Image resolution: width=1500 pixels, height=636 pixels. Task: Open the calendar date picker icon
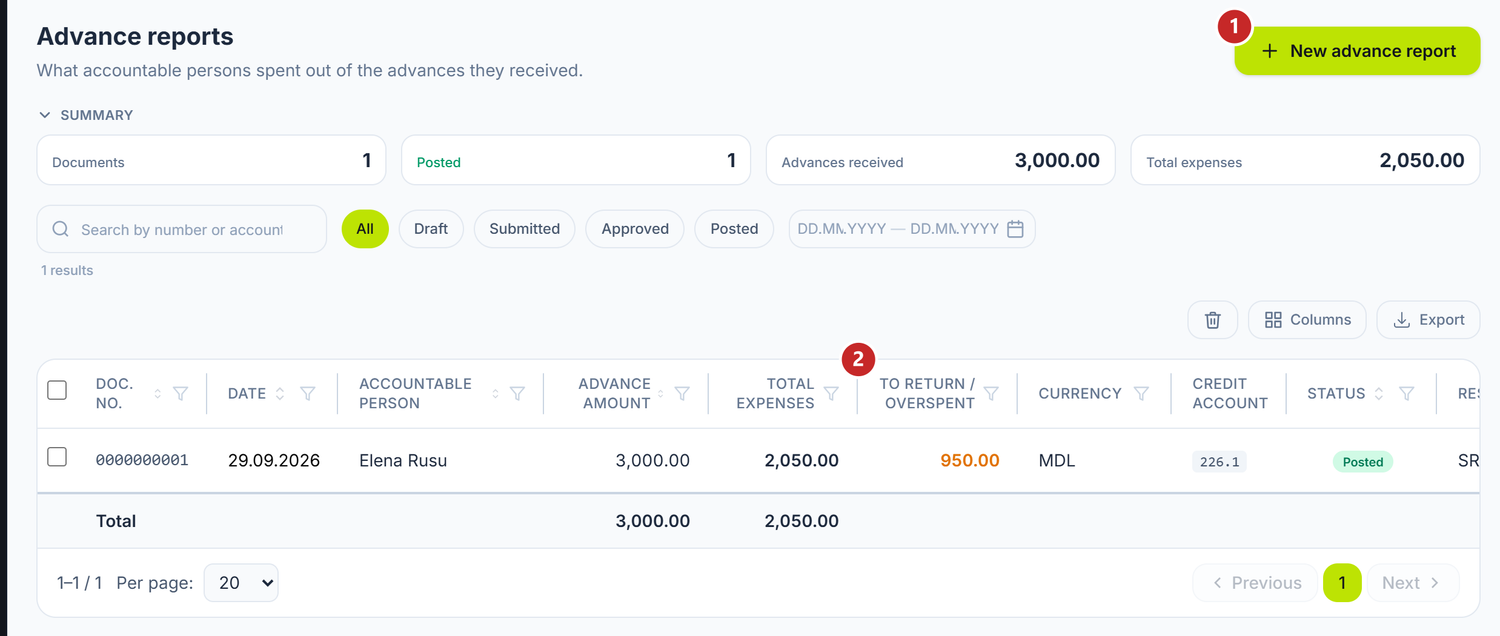coord(1015,229)
